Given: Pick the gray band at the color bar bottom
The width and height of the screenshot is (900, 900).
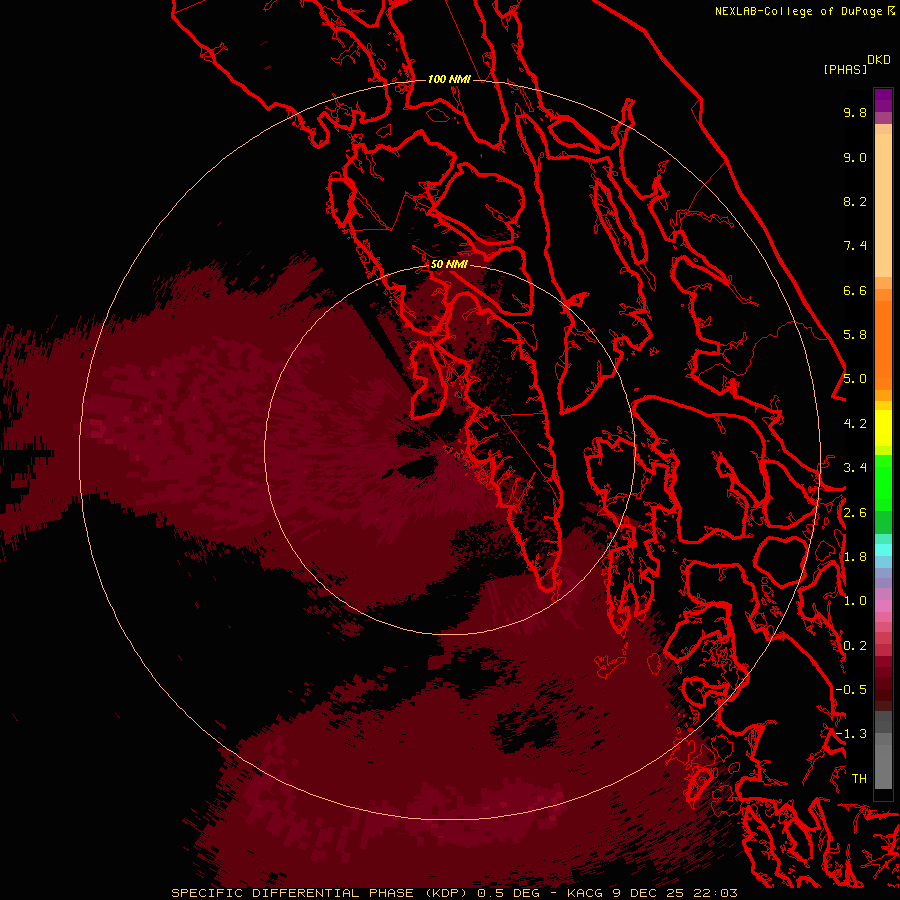Looking at the screenshot, I should (x=883, y=766).
